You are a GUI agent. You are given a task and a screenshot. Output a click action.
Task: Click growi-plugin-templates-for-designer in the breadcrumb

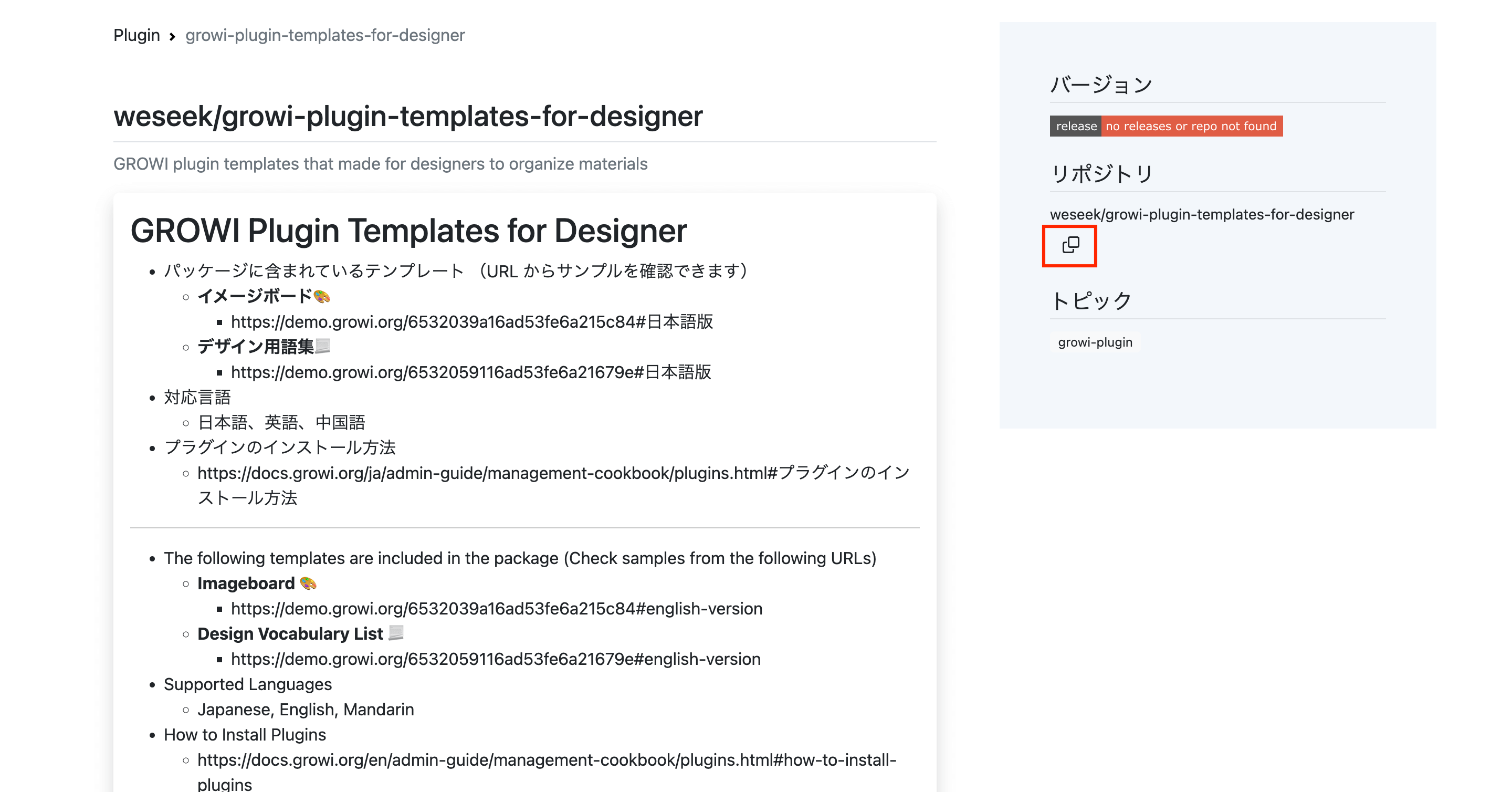(324, 35)
